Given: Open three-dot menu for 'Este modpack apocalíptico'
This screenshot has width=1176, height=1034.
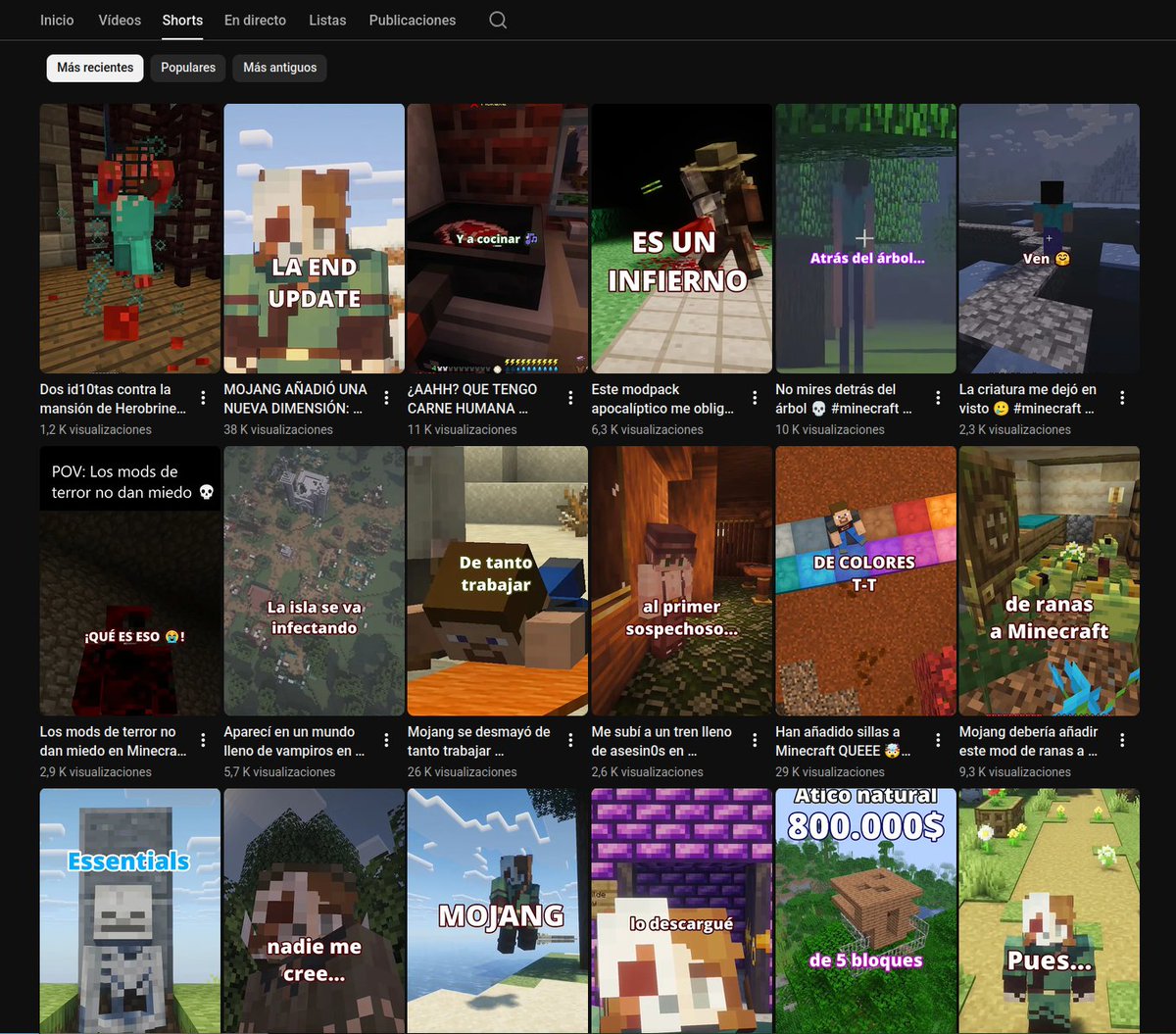Looking at the screenshot, I should [755, 398].
